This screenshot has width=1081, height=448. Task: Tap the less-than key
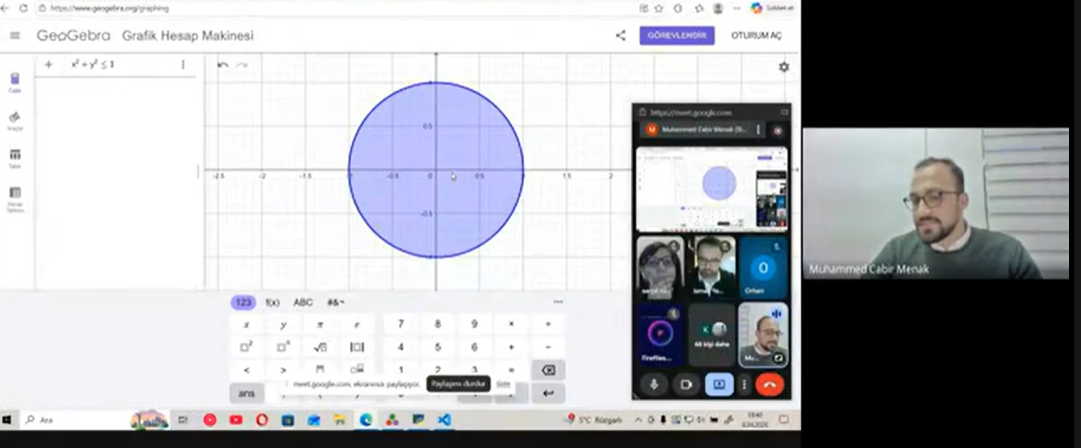point(247,370)
